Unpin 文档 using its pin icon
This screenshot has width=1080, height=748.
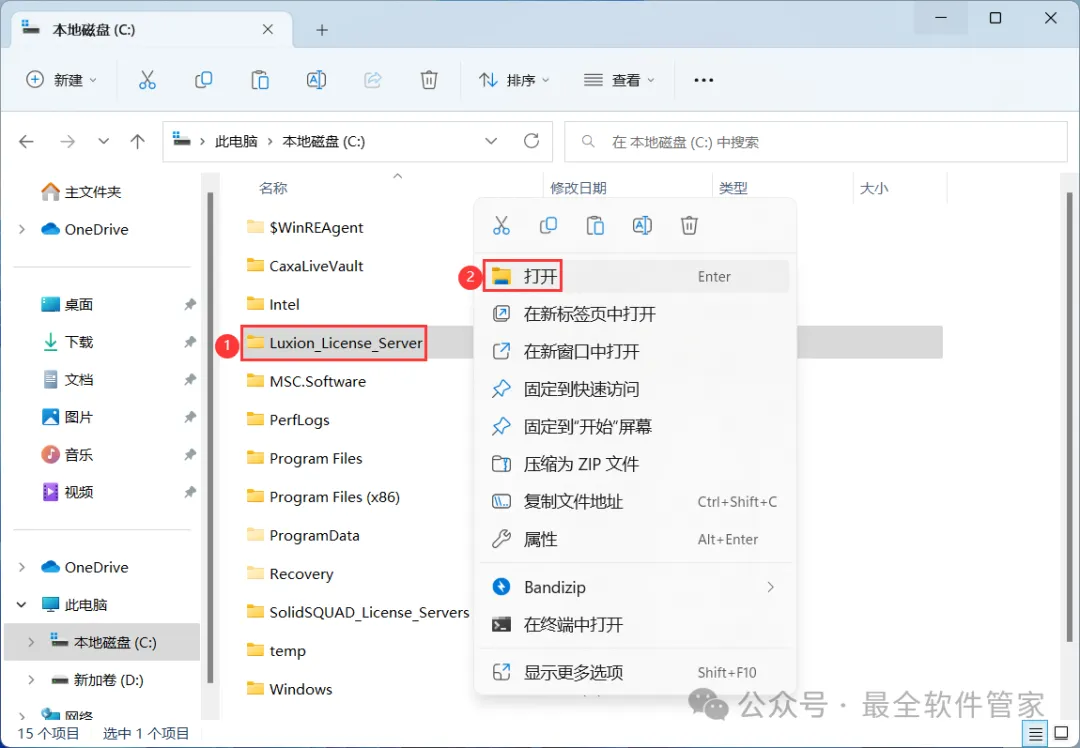pos(190,380)
